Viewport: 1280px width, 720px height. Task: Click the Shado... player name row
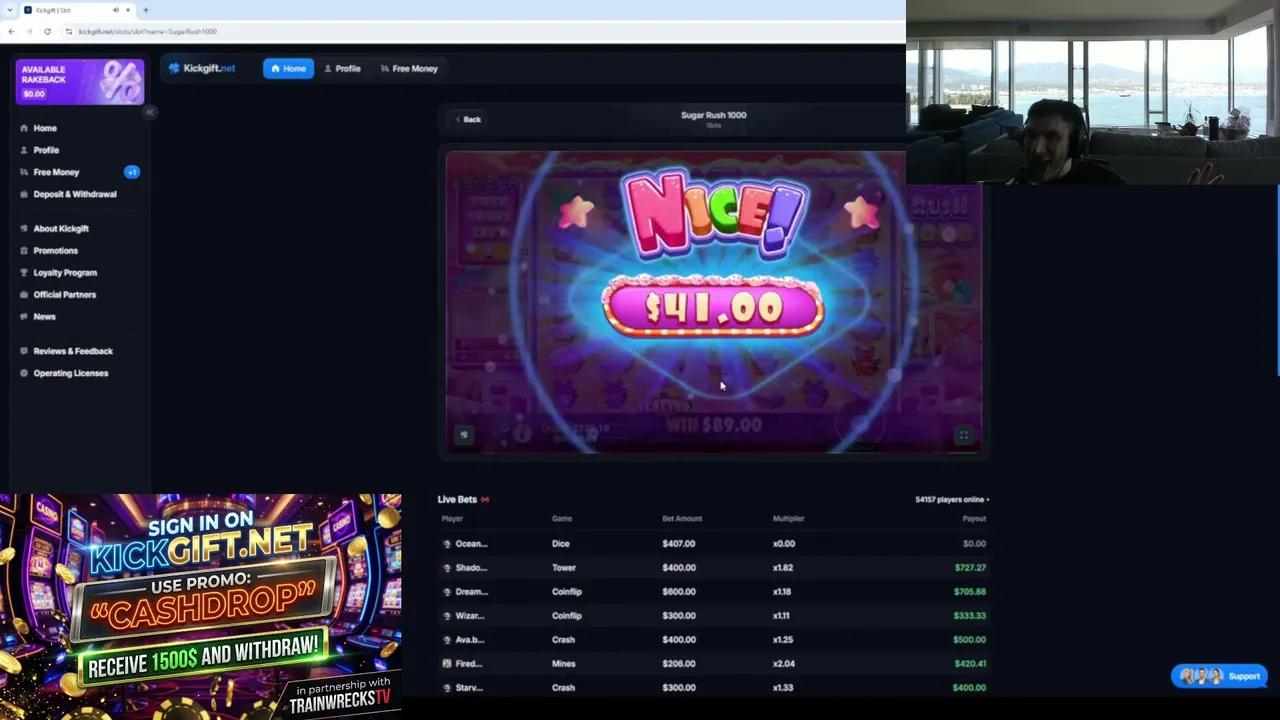(471, 568)
